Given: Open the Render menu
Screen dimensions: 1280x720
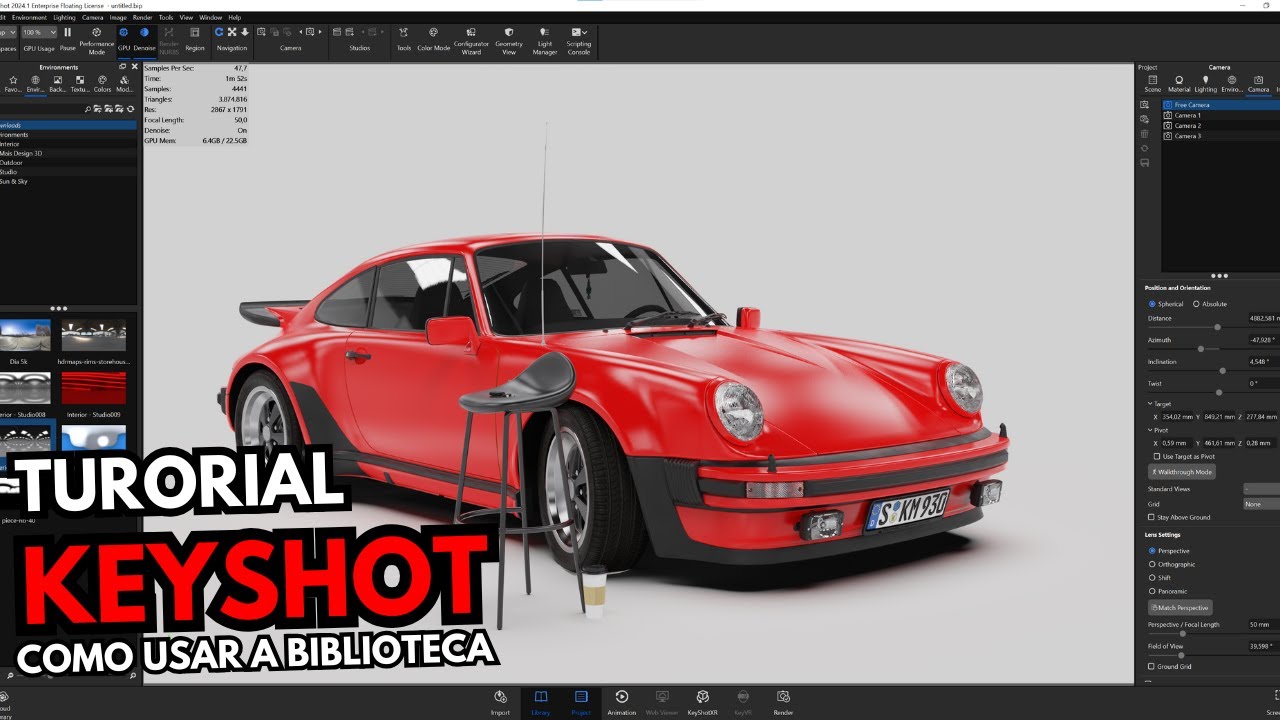Looking at the screenshot, I should pyautogui.click(x=143, y=17).
